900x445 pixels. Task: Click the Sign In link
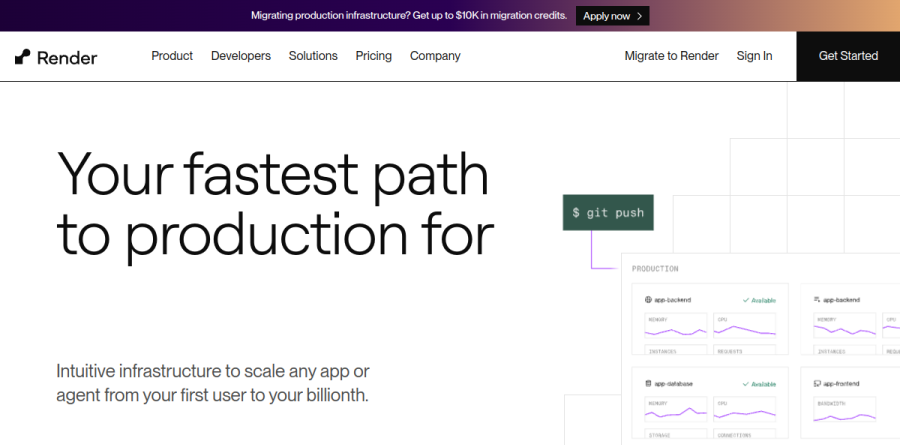pos(754,56)
